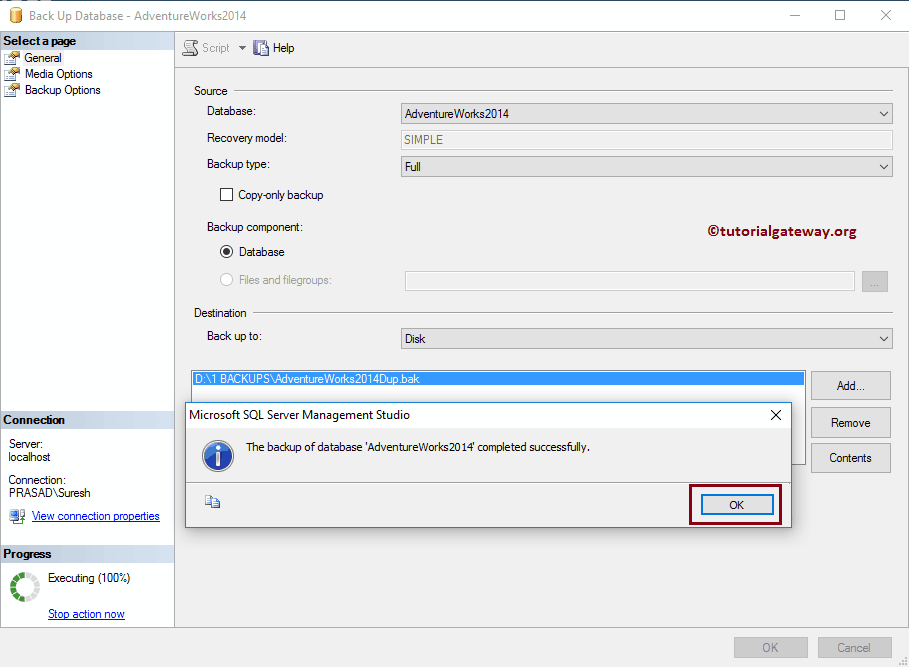Close the Back Up Database window
This screenshot has height=667, width=909.
point(886,16)
